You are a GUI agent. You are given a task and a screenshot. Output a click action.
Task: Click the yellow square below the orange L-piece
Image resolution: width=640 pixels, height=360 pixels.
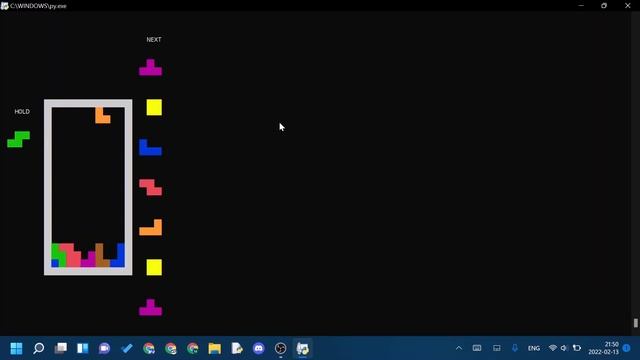[154, 267]
